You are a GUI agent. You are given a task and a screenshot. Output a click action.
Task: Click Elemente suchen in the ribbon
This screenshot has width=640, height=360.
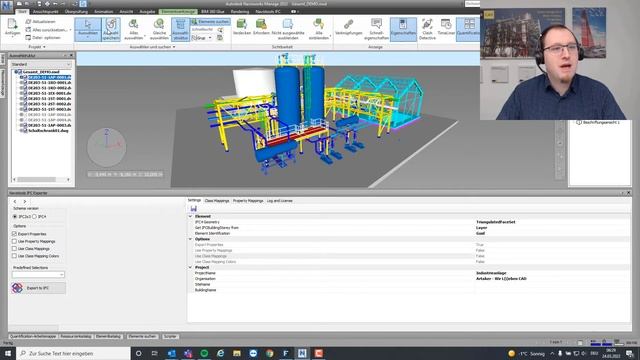tap(210, 22)
